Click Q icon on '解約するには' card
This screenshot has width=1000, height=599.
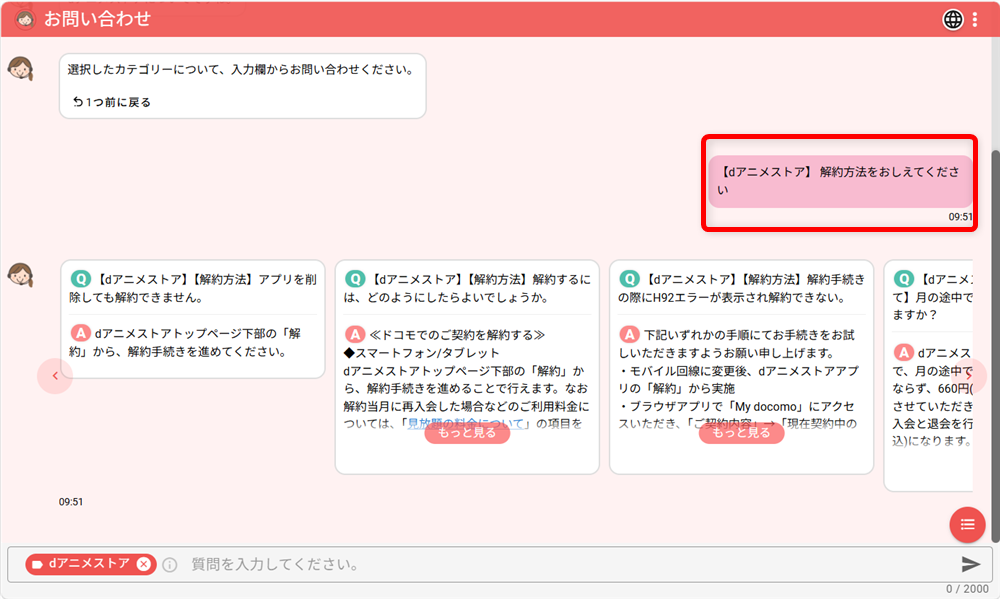point(355,279)
